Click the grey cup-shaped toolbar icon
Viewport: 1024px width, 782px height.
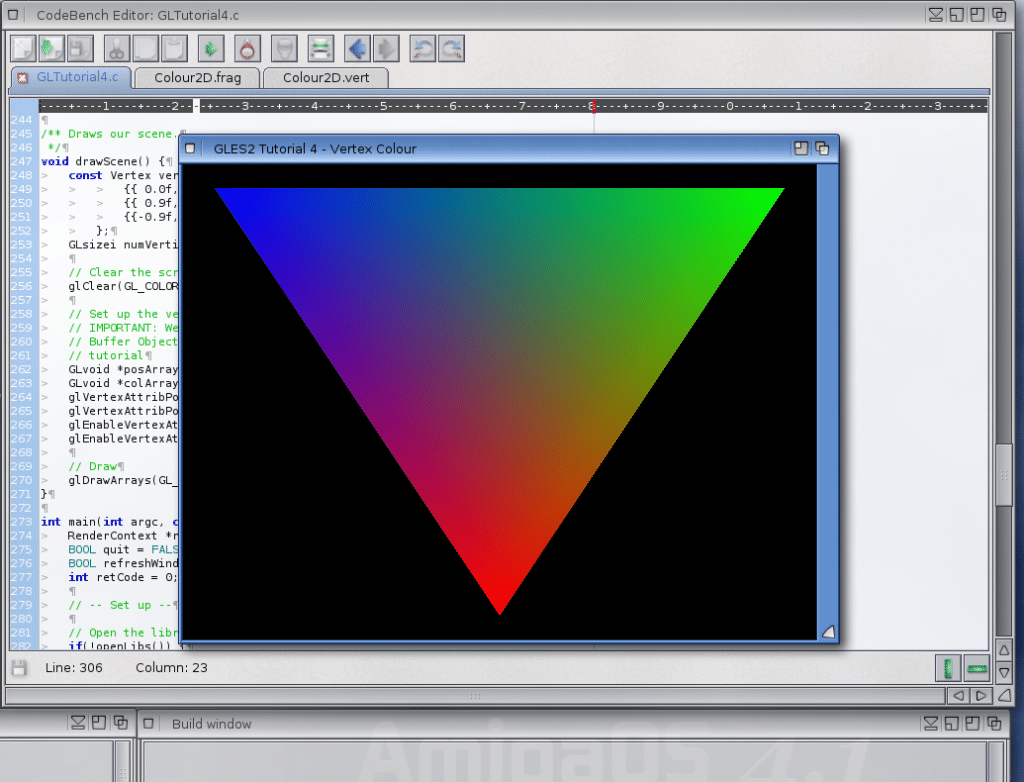(x=284, y=49)
